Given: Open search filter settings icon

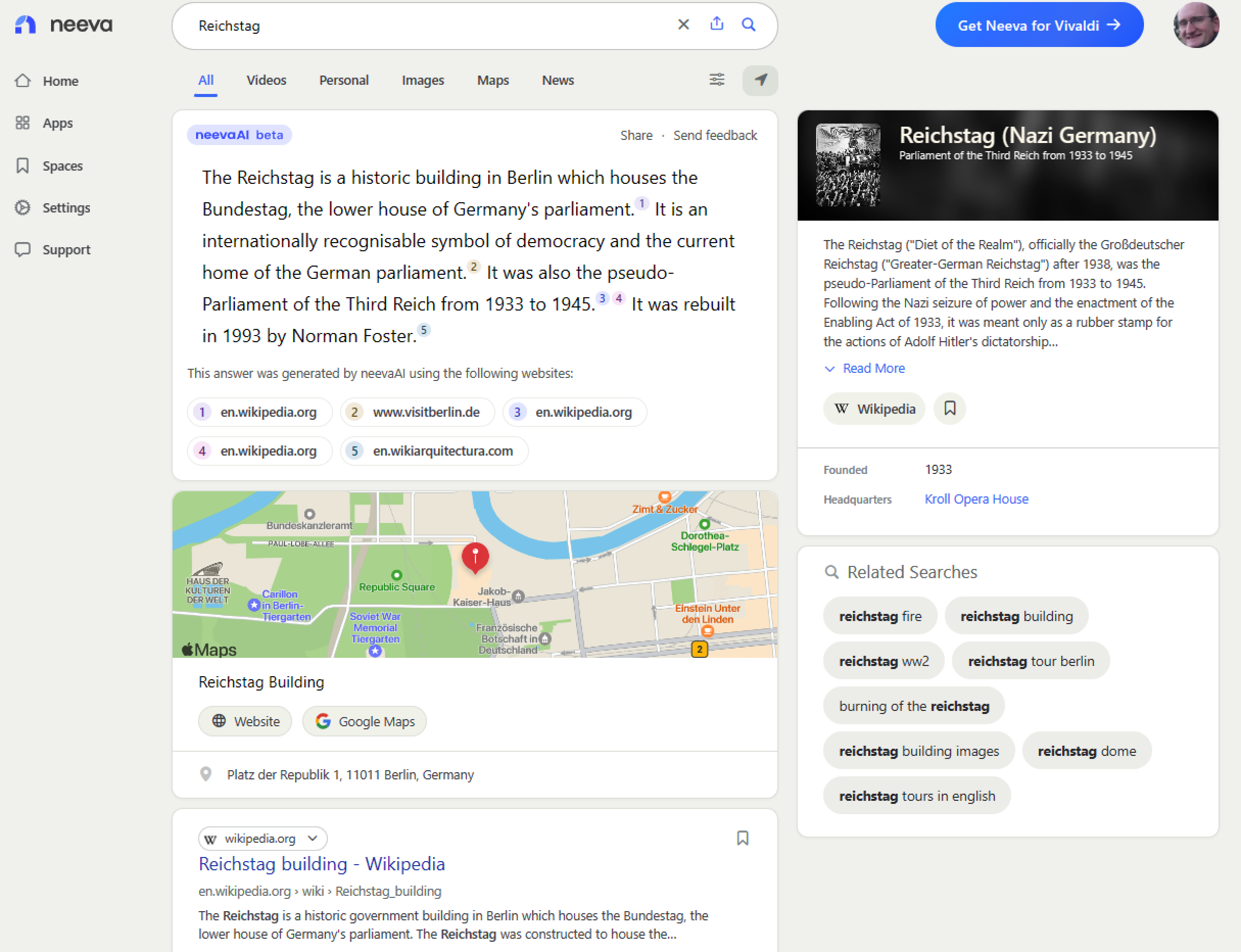Looking at the screenshot, I should tap(717, 80).
